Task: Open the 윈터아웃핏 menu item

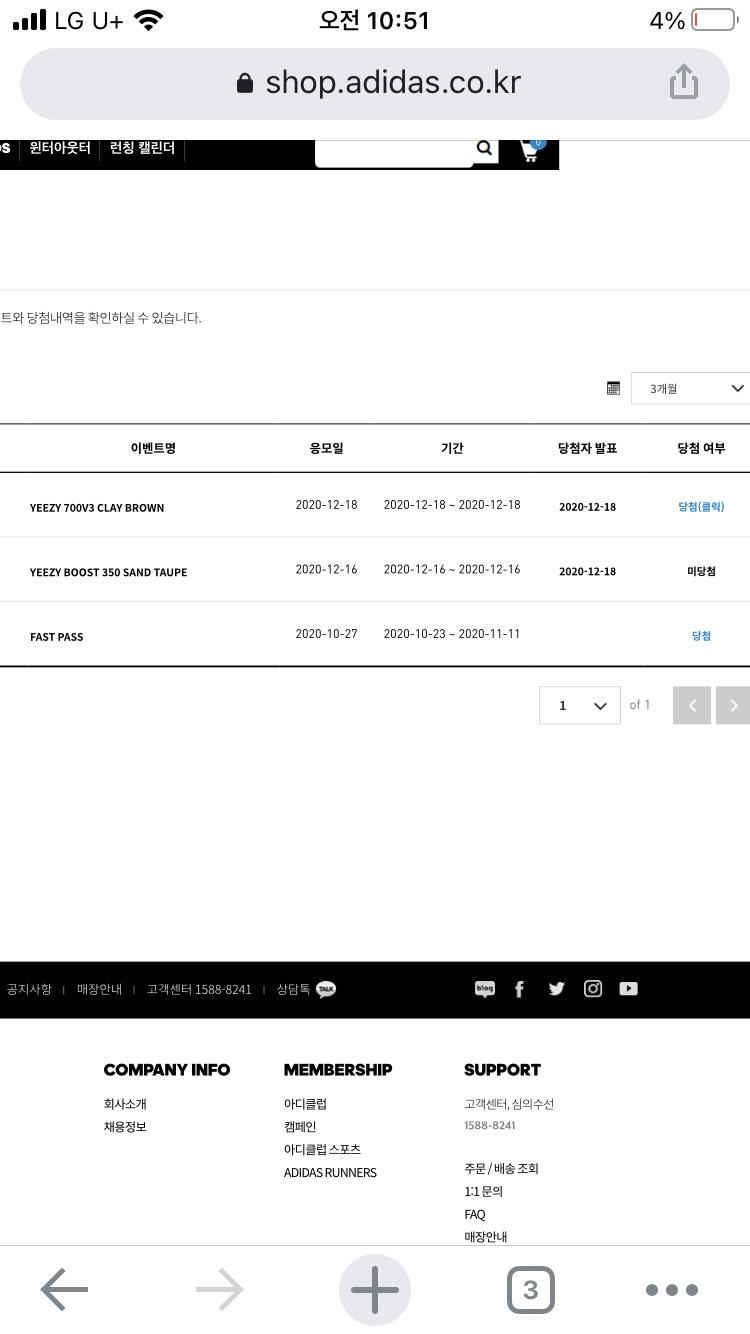Action: [x=60, y=148]
